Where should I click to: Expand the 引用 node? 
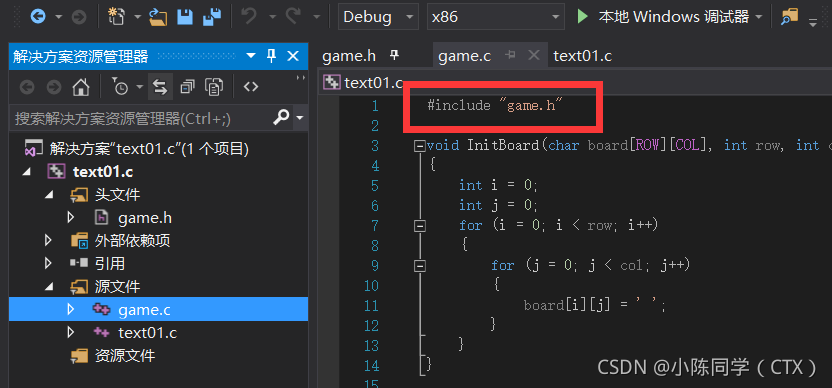[x=48, y=263]
